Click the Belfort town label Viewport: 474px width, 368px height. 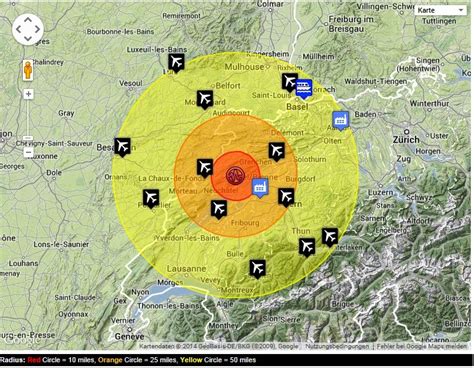pos(228,86)
